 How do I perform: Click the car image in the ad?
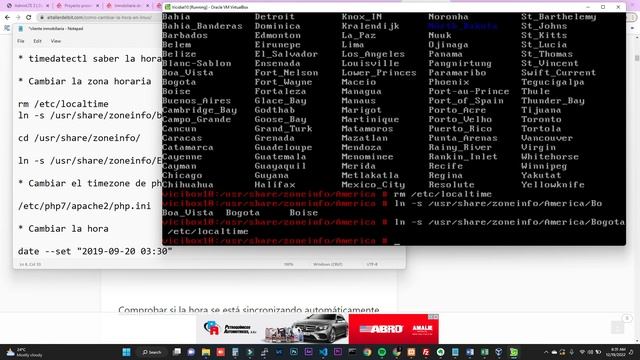[321, 328]
